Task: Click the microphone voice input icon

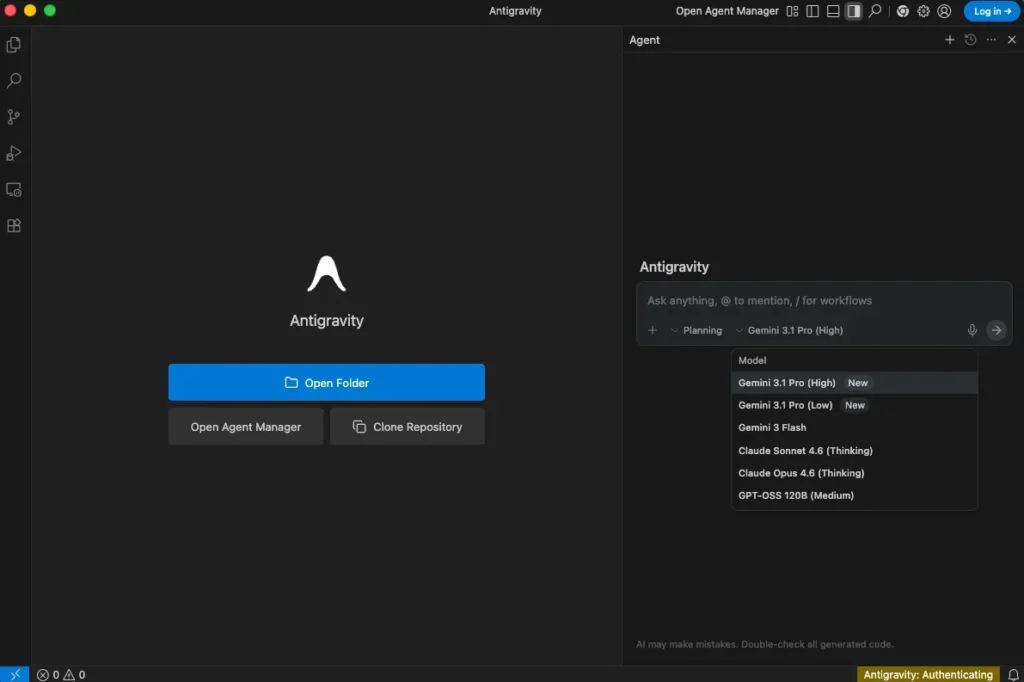Action: 972,330
